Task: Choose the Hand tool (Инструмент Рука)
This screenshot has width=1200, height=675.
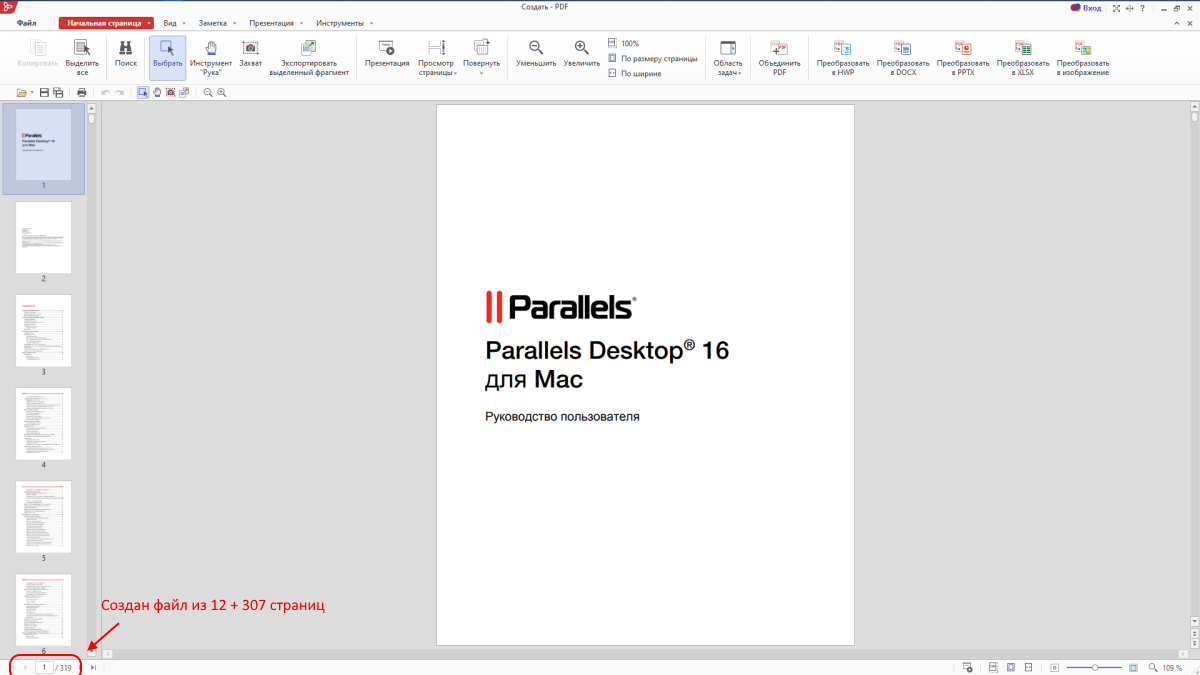Action: [x=210, y=57]
